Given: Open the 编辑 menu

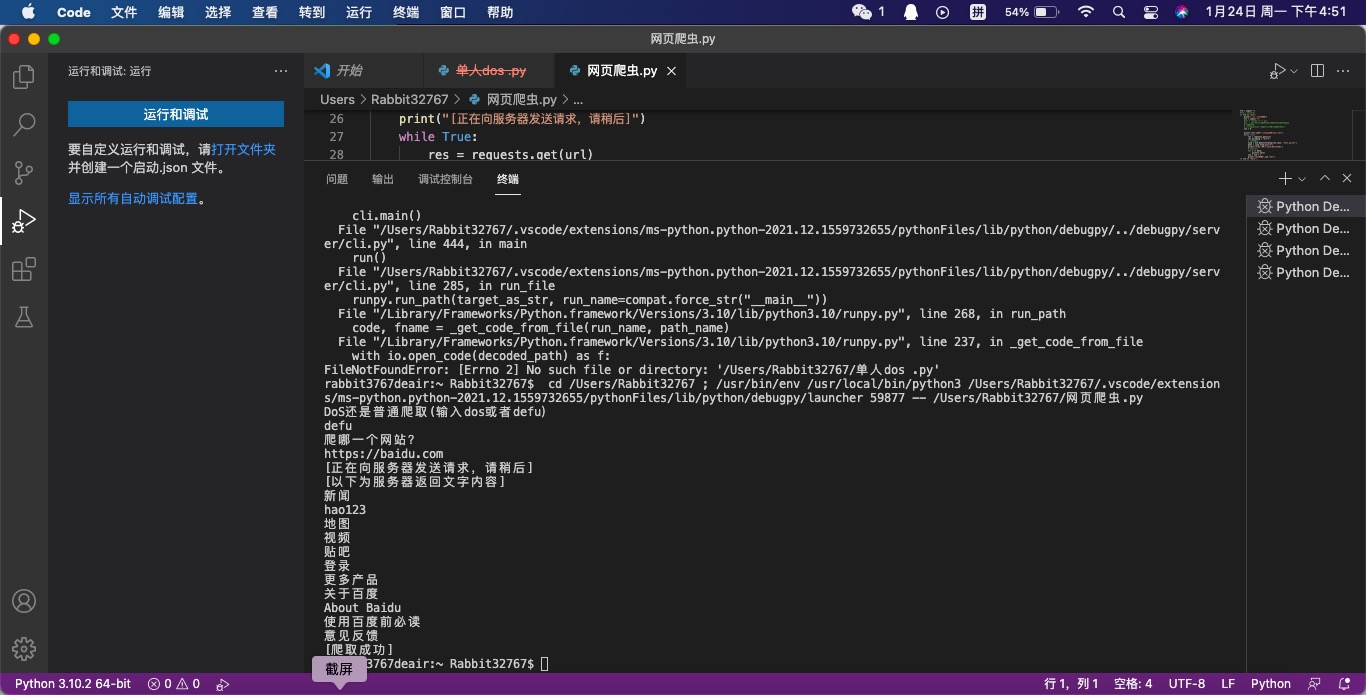Looking at the screenshot, I should (x=171, y=12).
